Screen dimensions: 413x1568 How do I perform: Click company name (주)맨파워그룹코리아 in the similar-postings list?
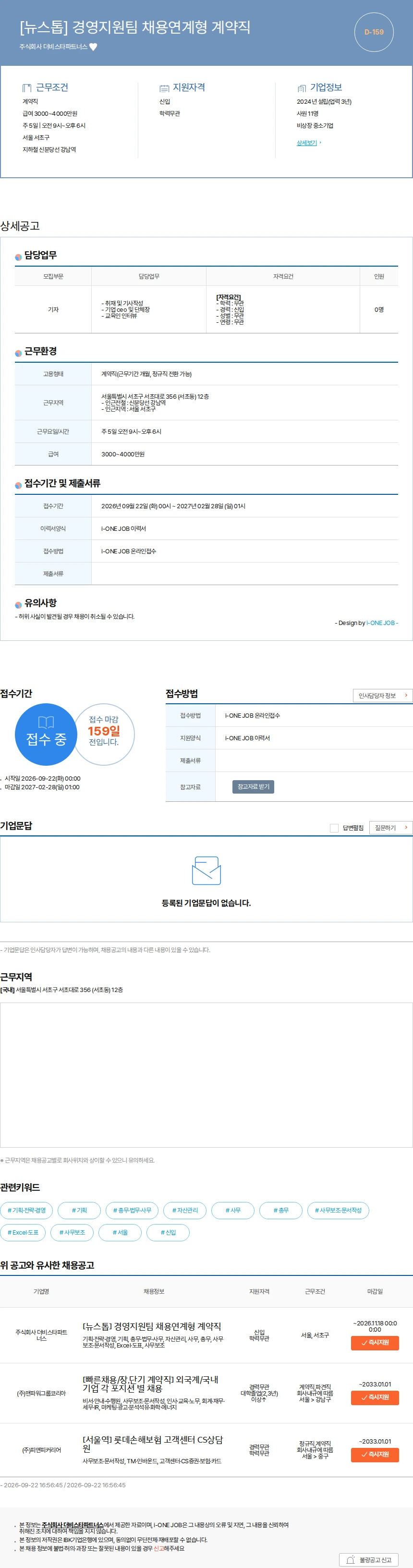point(41,1393)
